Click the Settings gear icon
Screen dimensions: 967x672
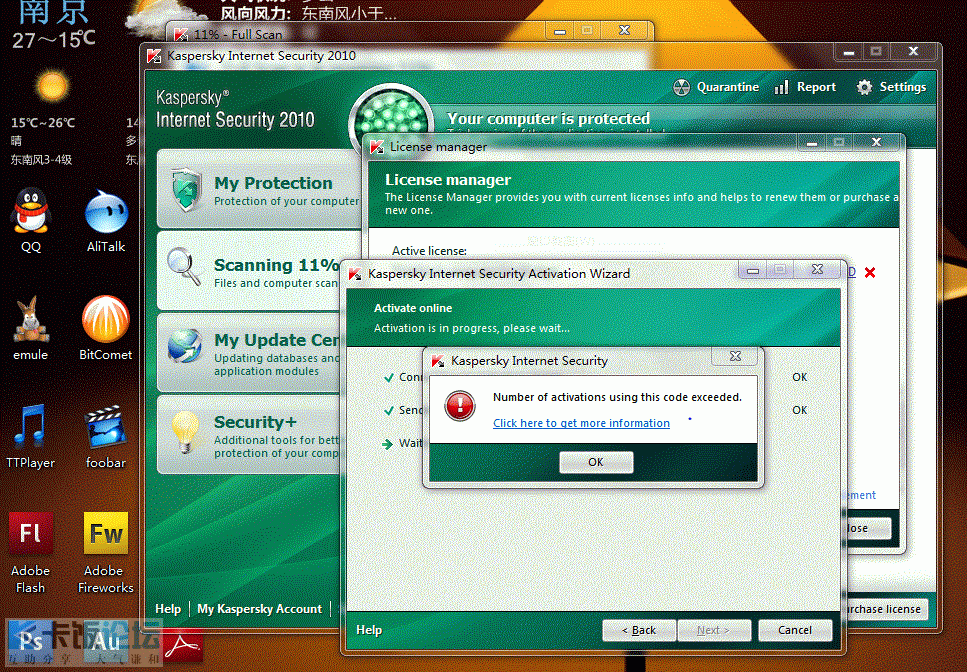[864, 88]
